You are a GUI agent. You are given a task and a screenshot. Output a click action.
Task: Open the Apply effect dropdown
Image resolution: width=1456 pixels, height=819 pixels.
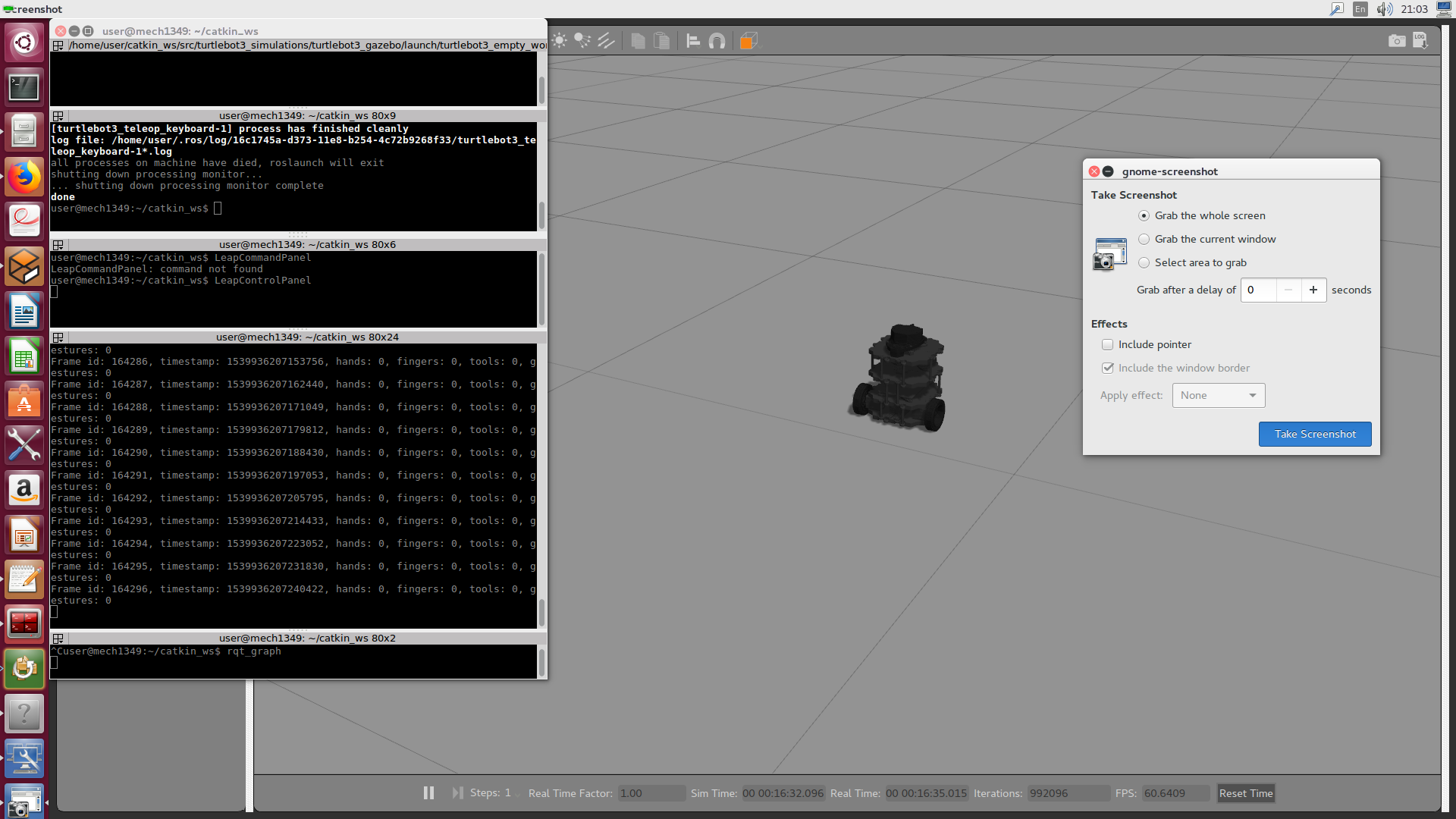1218,395
